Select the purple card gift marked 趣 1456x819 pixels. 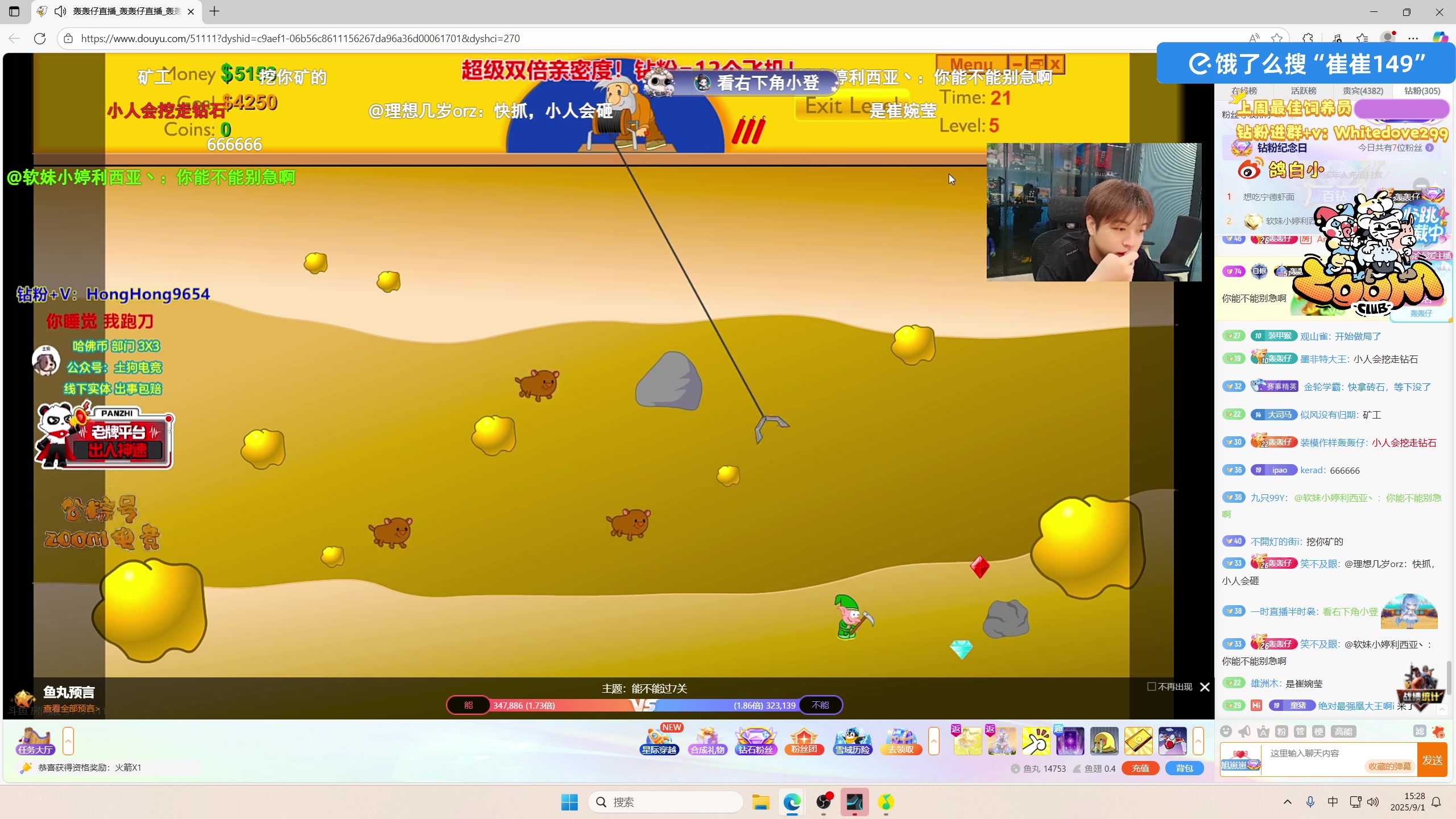pos(1070,741)
